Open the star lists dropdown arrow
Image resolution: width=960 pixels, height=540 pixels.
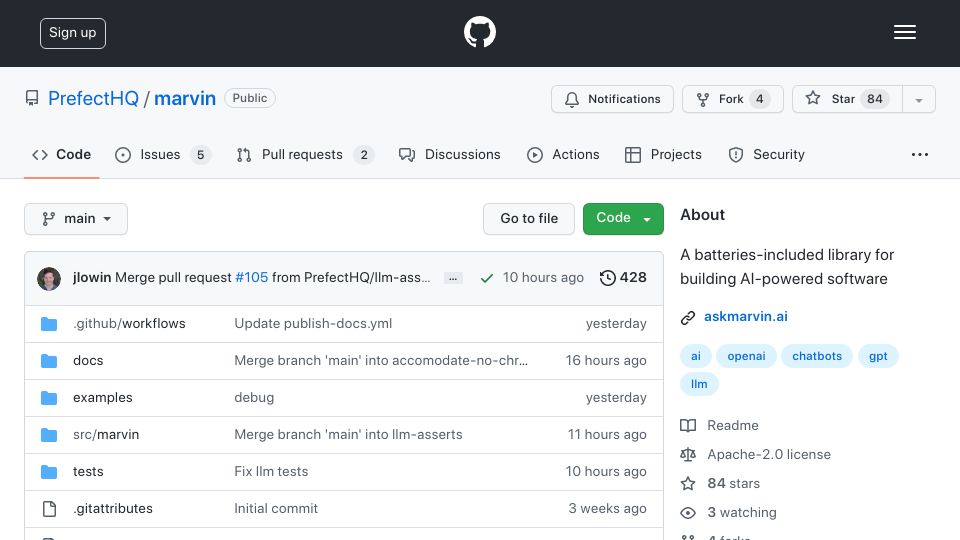tap(919, 100)
